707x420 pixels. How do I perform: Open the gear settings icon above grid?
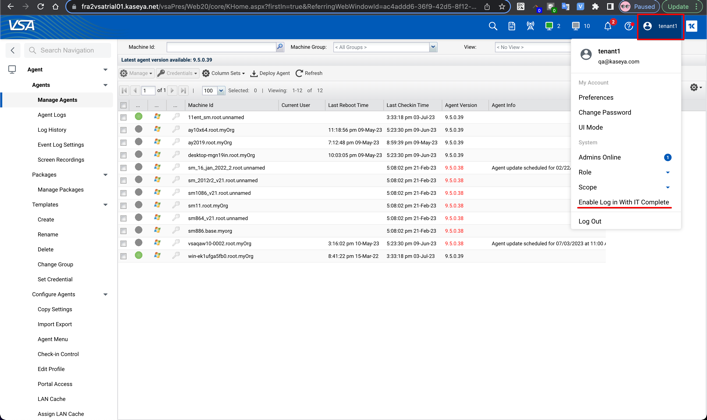pyautogui.click(x=694, y=88)
